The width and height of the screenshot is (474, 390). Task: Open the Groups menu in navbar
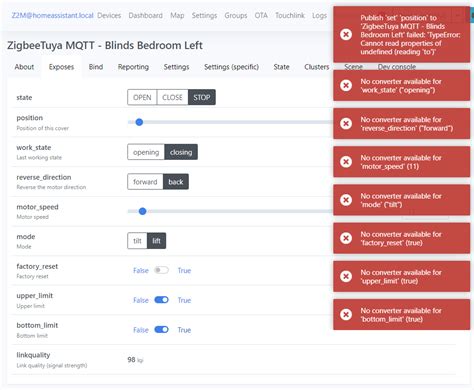click(236, 15)
